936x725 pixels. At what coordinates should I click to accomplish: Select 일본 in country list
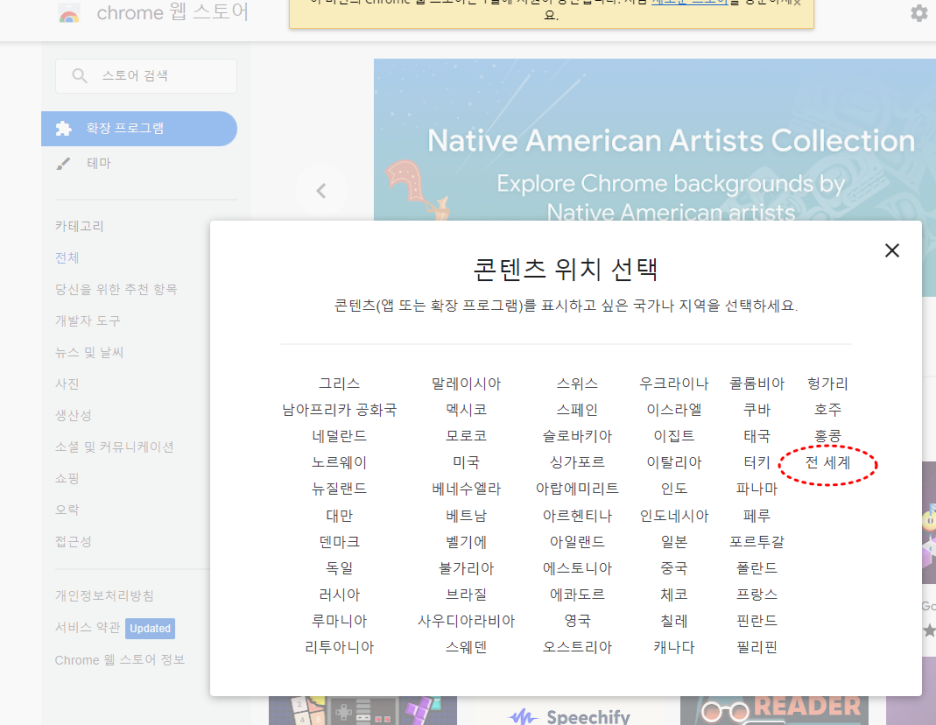tap(674, 542)
